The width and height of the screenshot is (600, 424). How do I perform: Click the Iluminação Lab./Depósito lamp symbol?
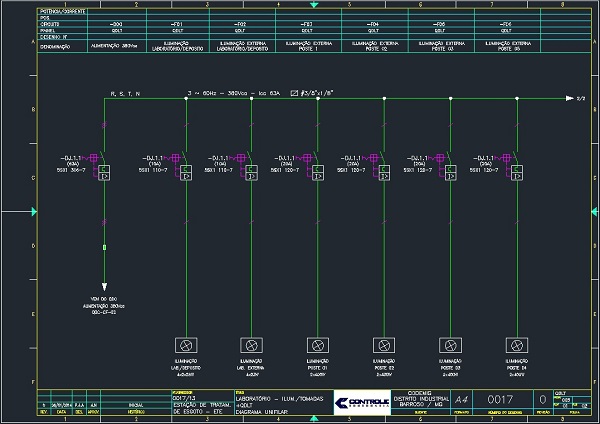[186, 344]
